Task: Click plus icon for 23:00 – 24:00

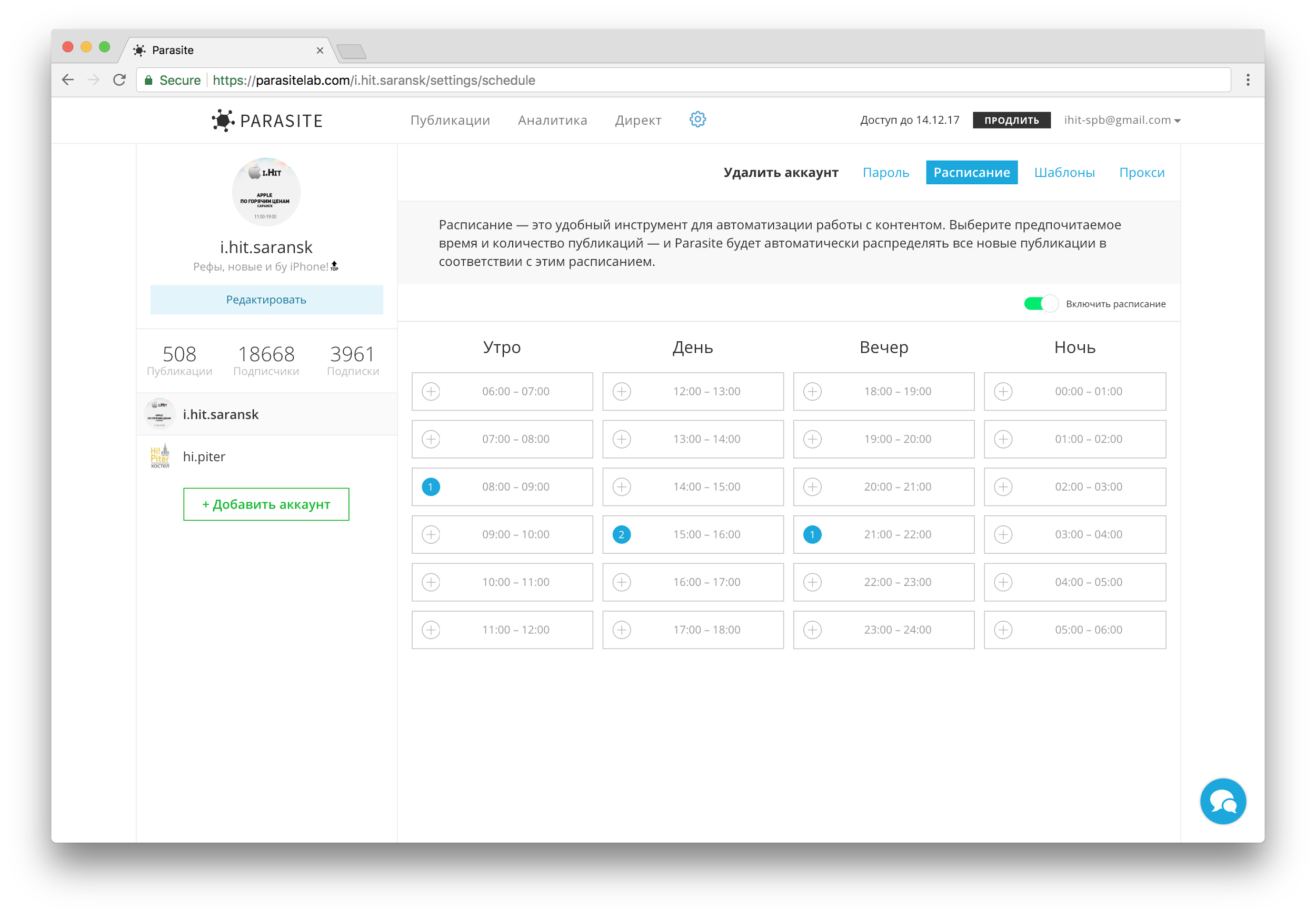Action: (812, 630)
